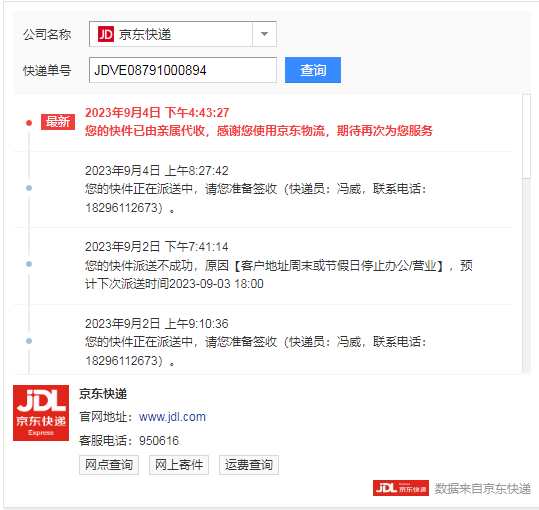
Task: Click the latest status message in red
Action: 258,131
